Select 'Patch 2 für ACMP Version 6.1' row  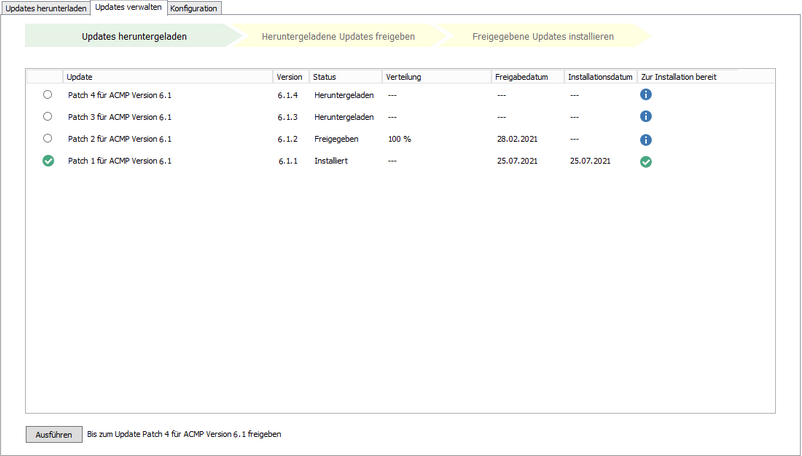(400, 139)
